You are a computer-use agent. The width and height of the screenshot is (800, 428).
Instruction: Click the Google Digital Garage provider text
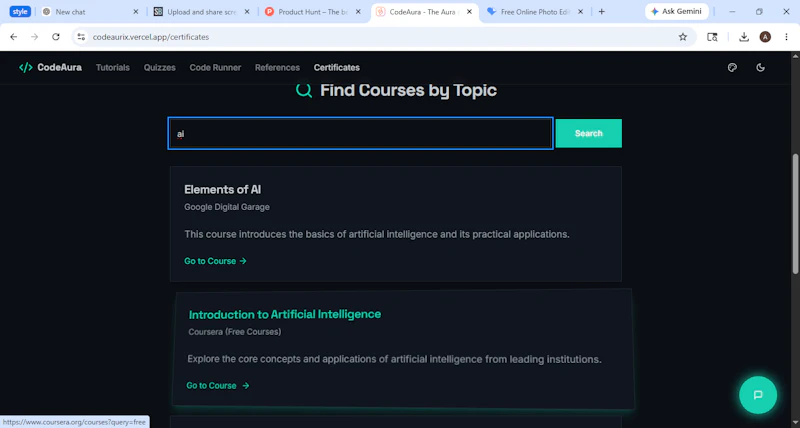coord(227,207)
